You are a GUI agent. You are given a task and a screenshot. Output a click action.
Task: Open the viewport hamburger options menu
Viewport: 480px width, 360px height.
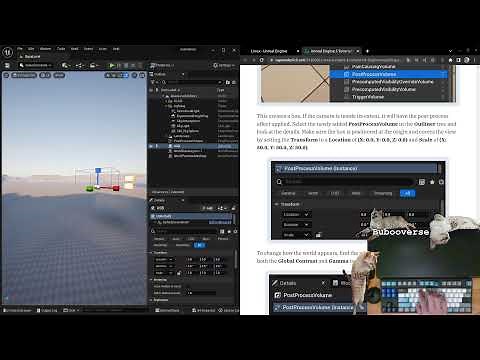[x=6, y=75]
